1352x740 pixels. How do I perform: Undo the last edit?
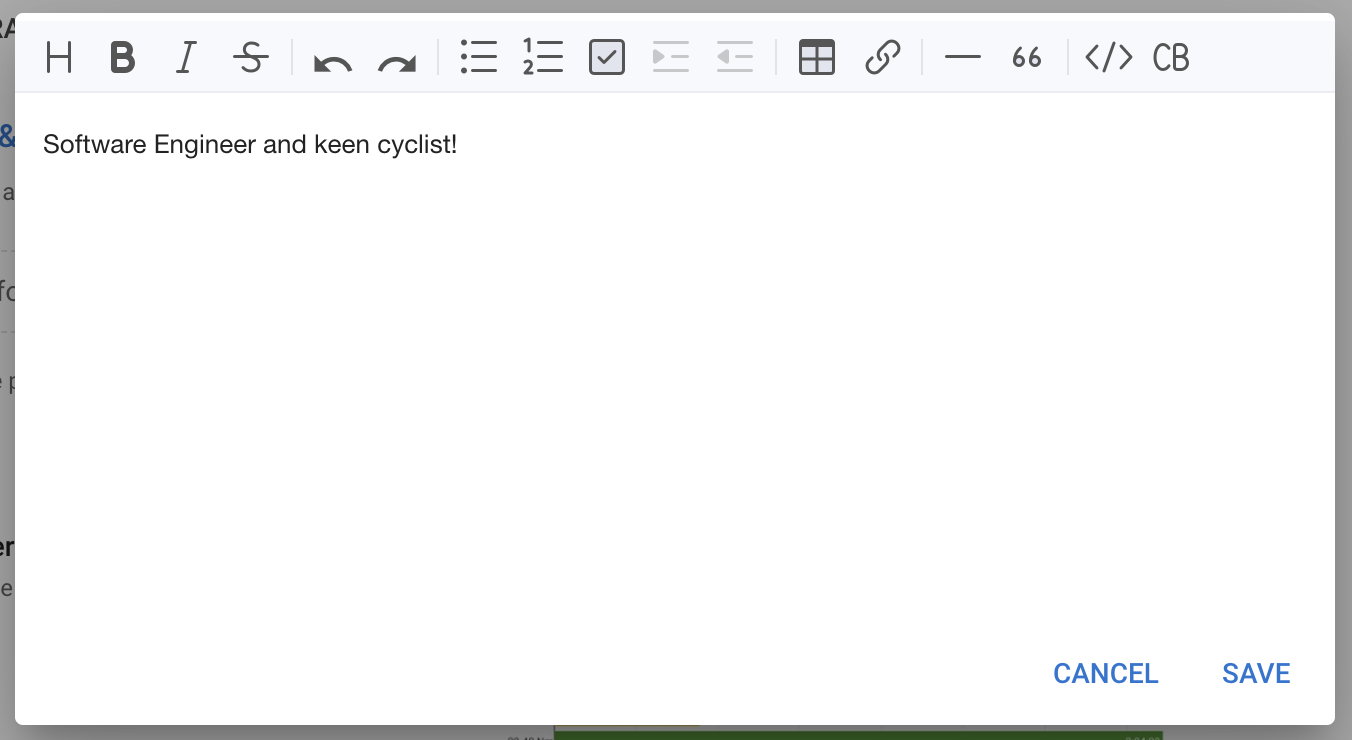point(332,60)
